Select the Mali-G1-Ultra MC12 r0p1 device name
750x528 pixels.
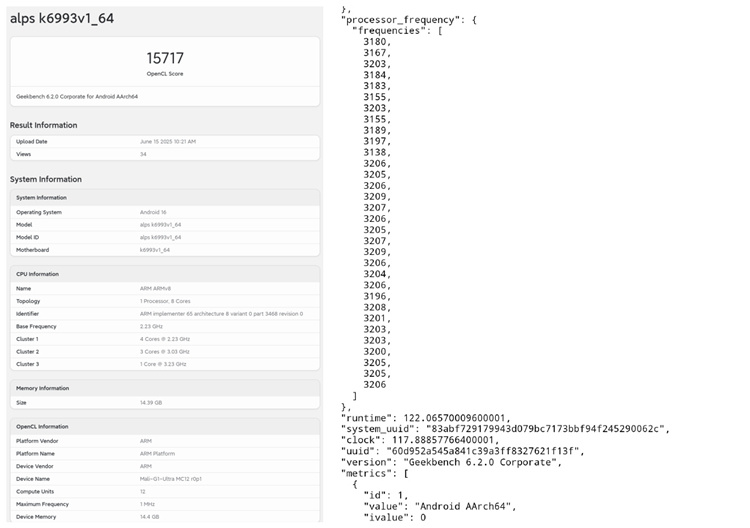(x=171, y=479)
